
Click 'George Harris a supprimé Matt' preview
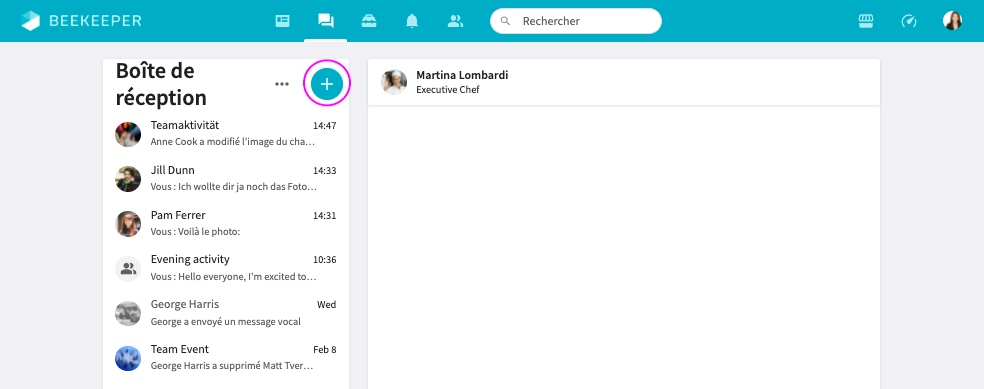(x=232, y=365)
